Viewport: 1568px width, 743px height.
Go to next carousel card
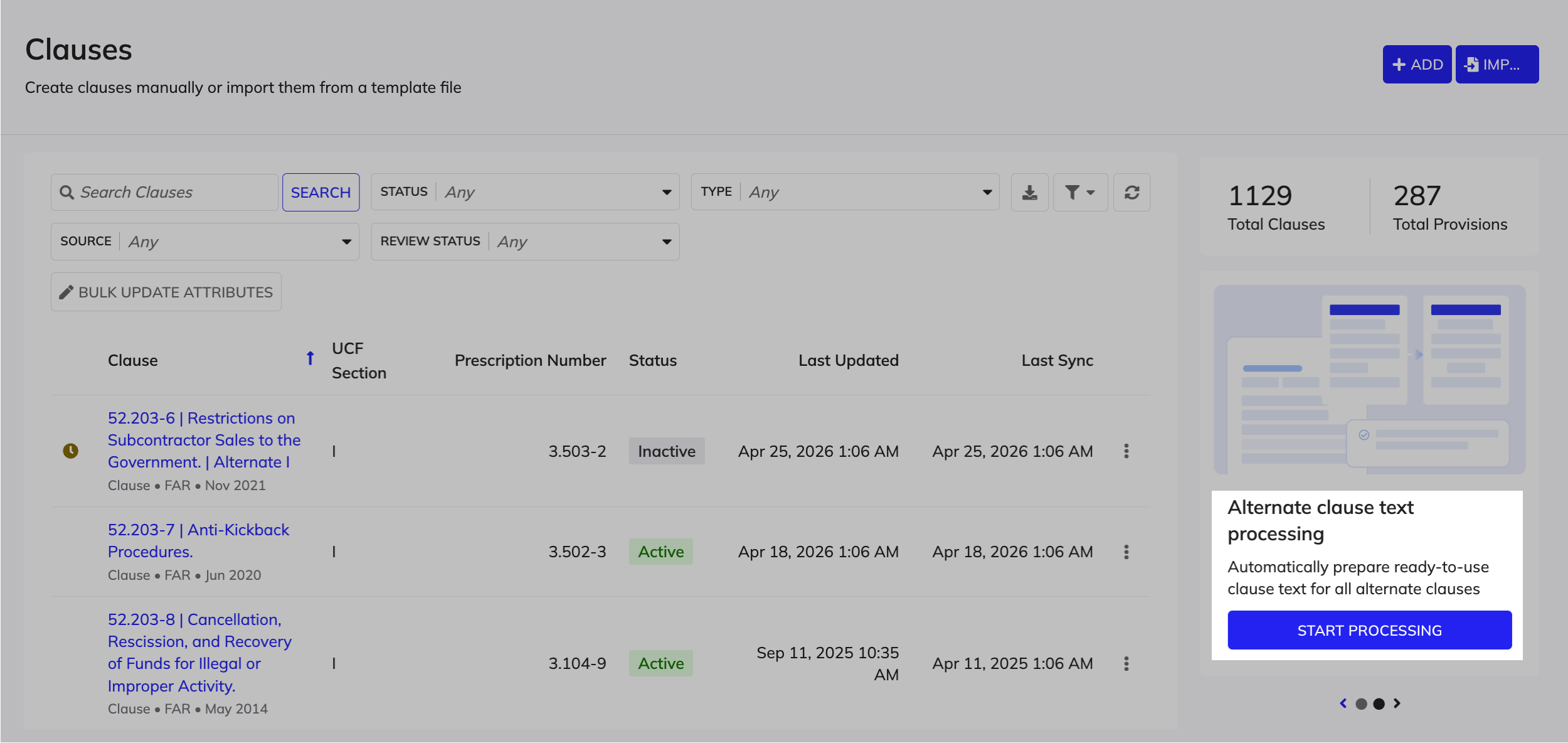click(1397, 703)
